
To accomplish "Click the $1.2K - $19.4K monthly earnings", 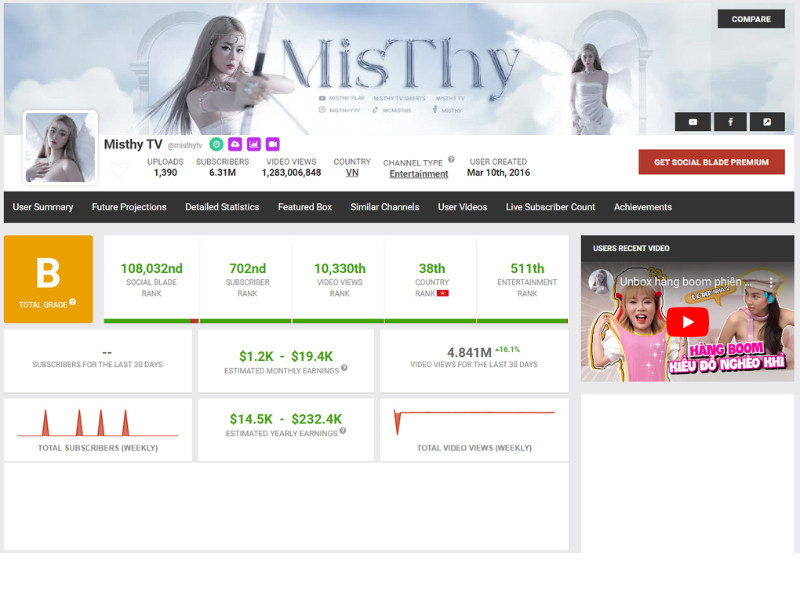I will 286,356.
